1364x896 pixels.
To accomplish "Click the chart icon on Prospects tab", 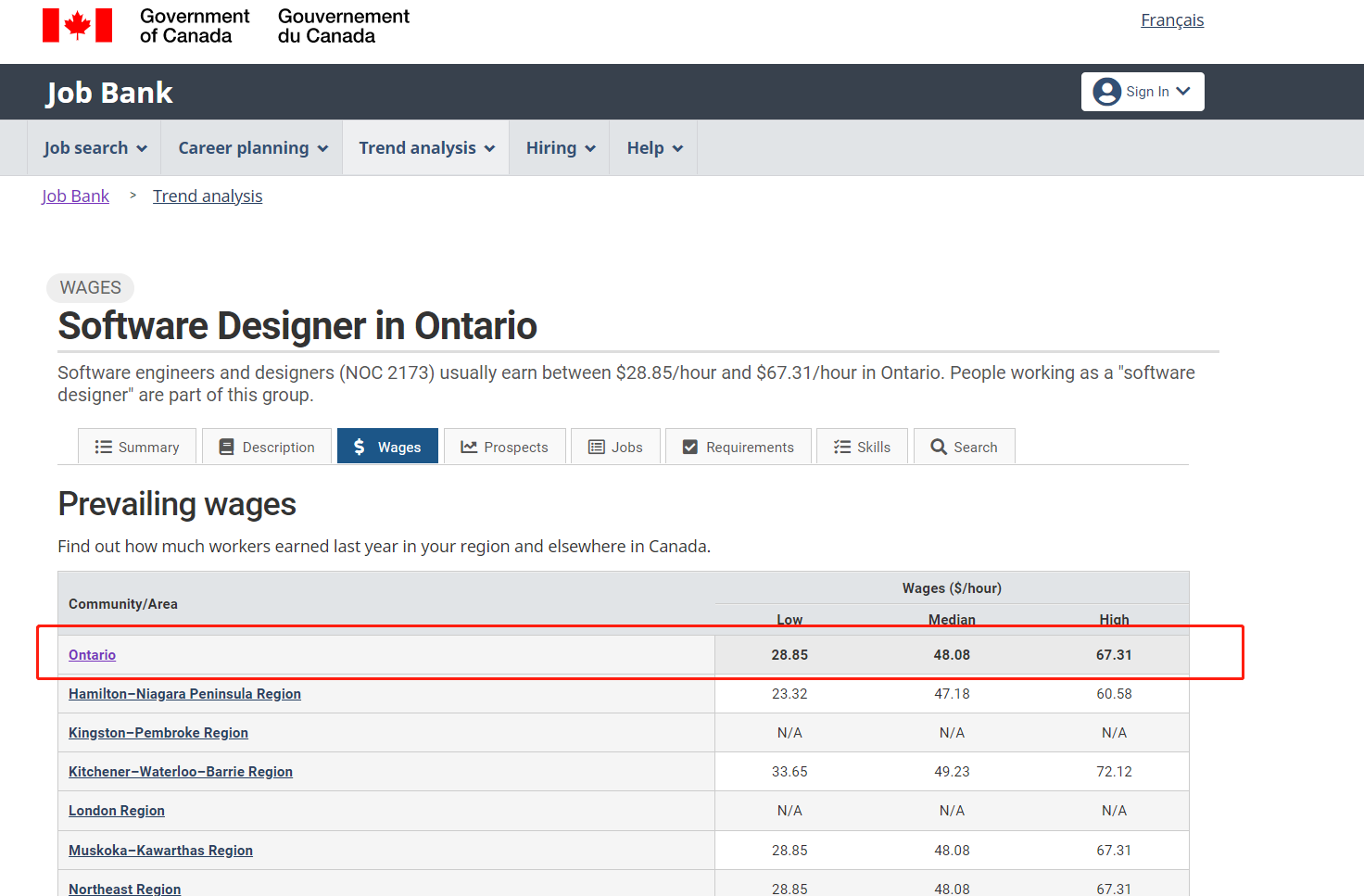I will point(469,448).
